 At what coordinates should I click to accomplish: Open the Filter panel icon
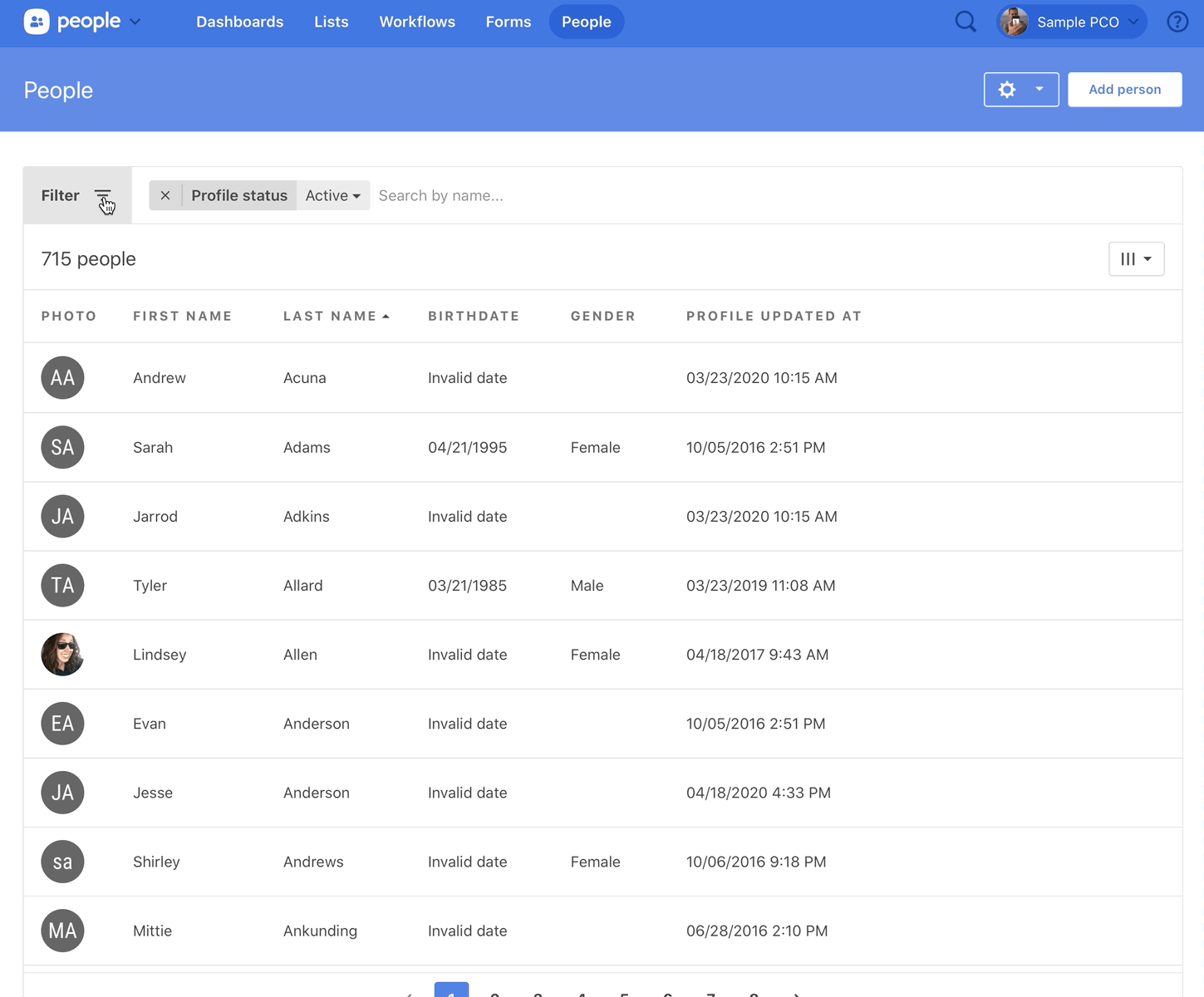pos(102,196)
